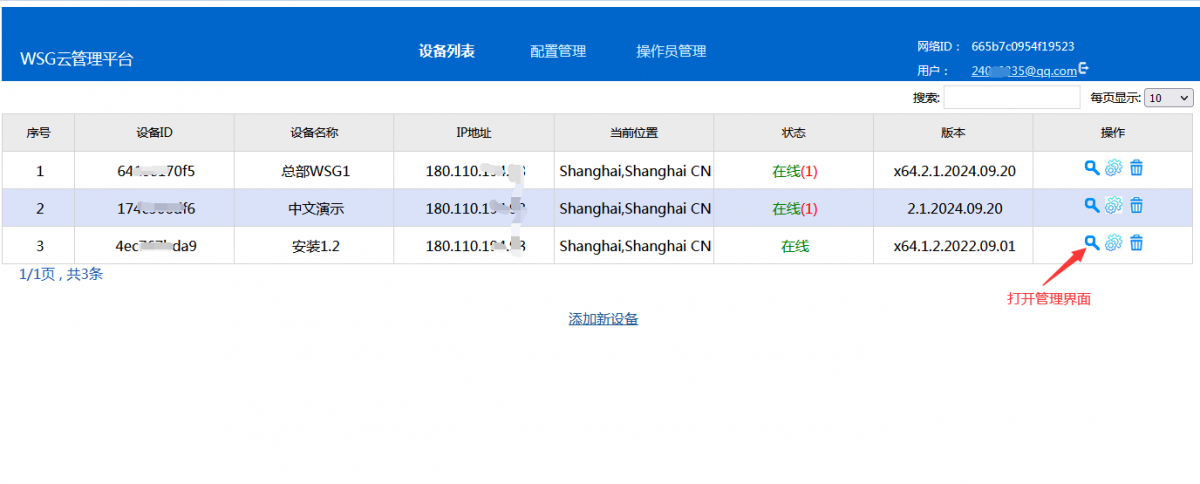
Task: Switch to 设备列表 tab
Action: pos(446,52)
